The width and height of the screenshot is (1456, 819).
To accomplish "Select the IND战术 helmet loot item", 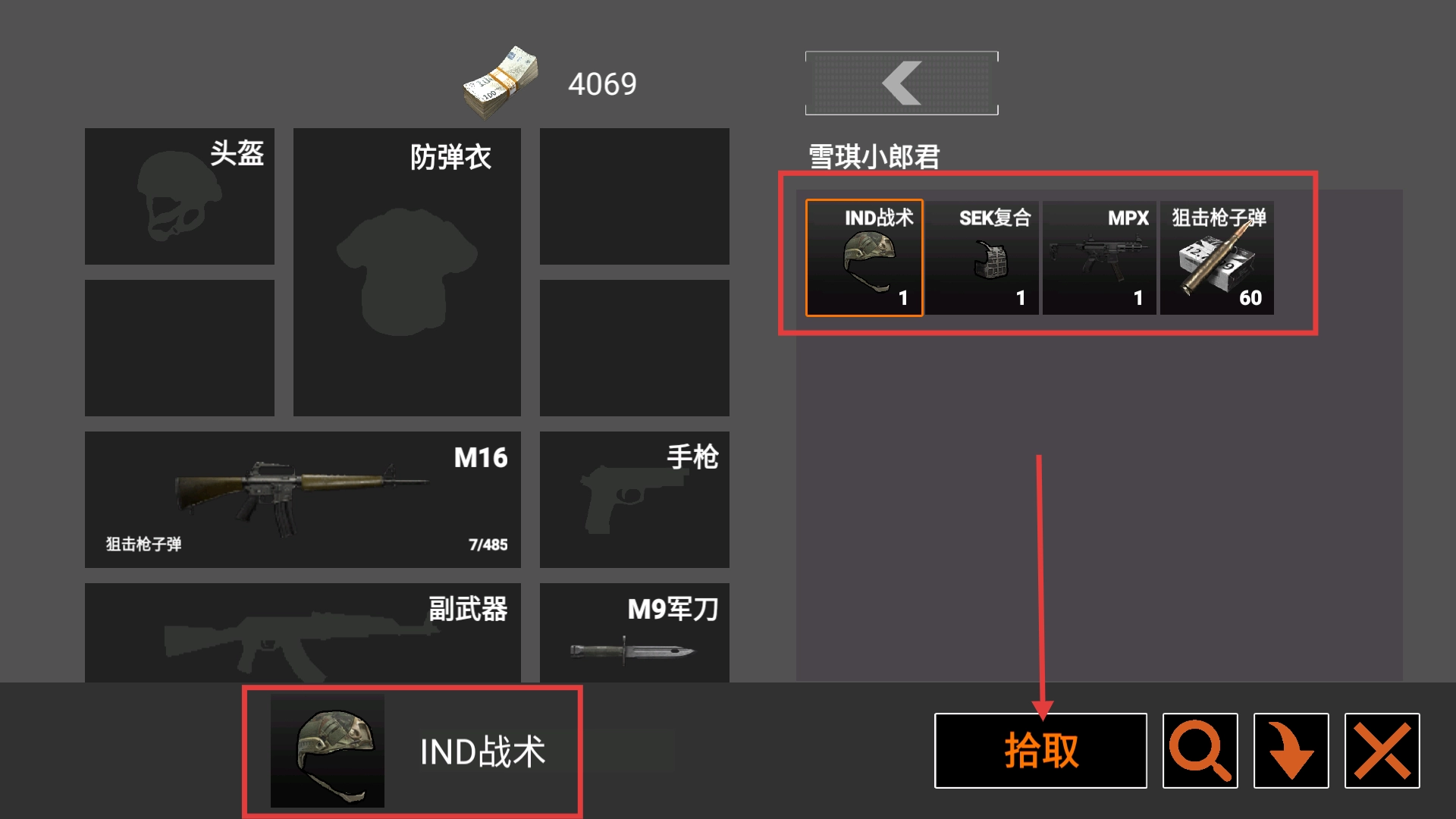I will pyautogui.click(x=864, y=257).
